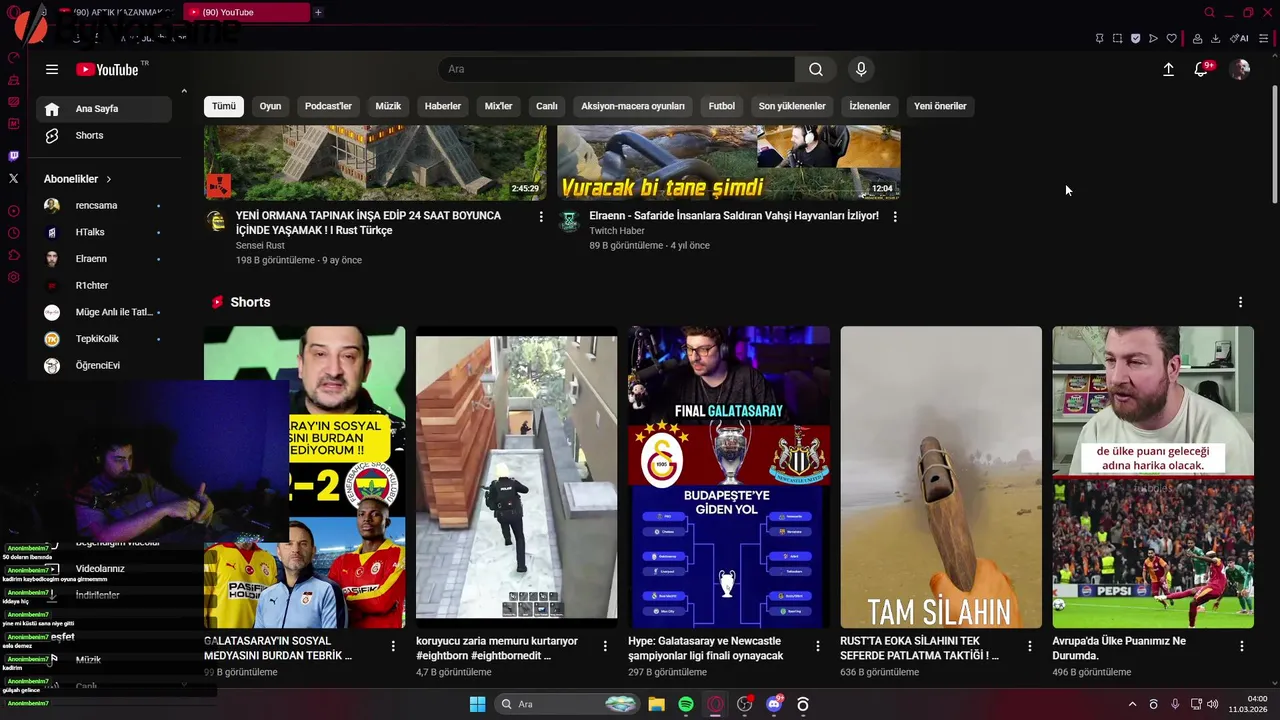The height and width of the screenshot is (720, 1280).
Task: Open Opera ad blocker shield
Action: point(1135,39)
